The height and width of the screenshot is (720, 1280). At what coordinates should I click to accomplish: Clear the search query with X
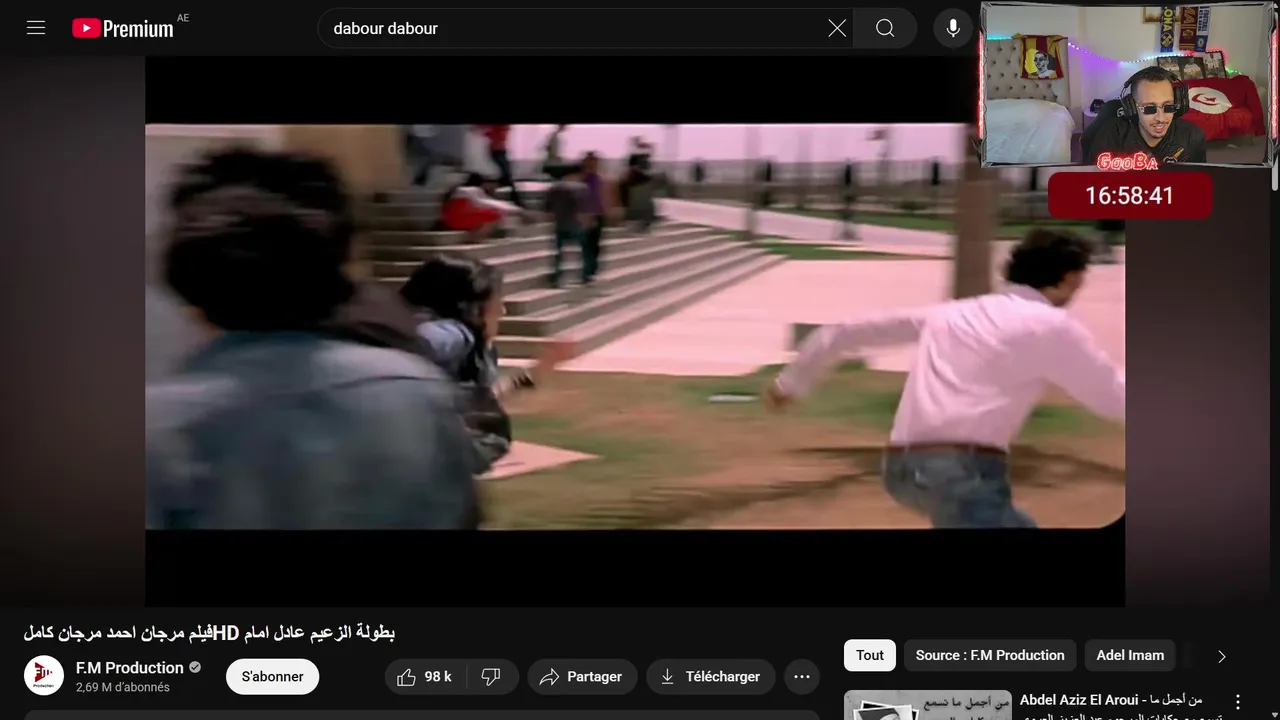click(x=837, y=28)
